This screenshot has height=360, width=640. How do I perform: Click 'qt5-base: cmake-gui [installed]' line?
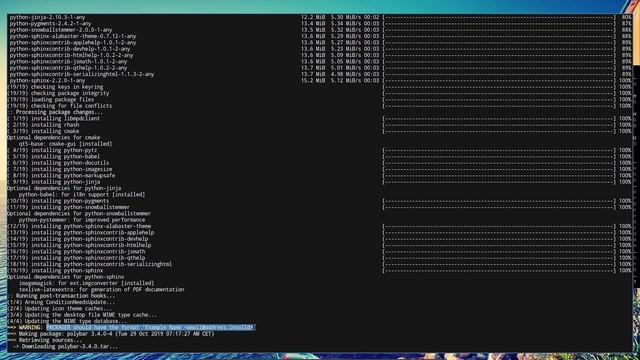65,144
